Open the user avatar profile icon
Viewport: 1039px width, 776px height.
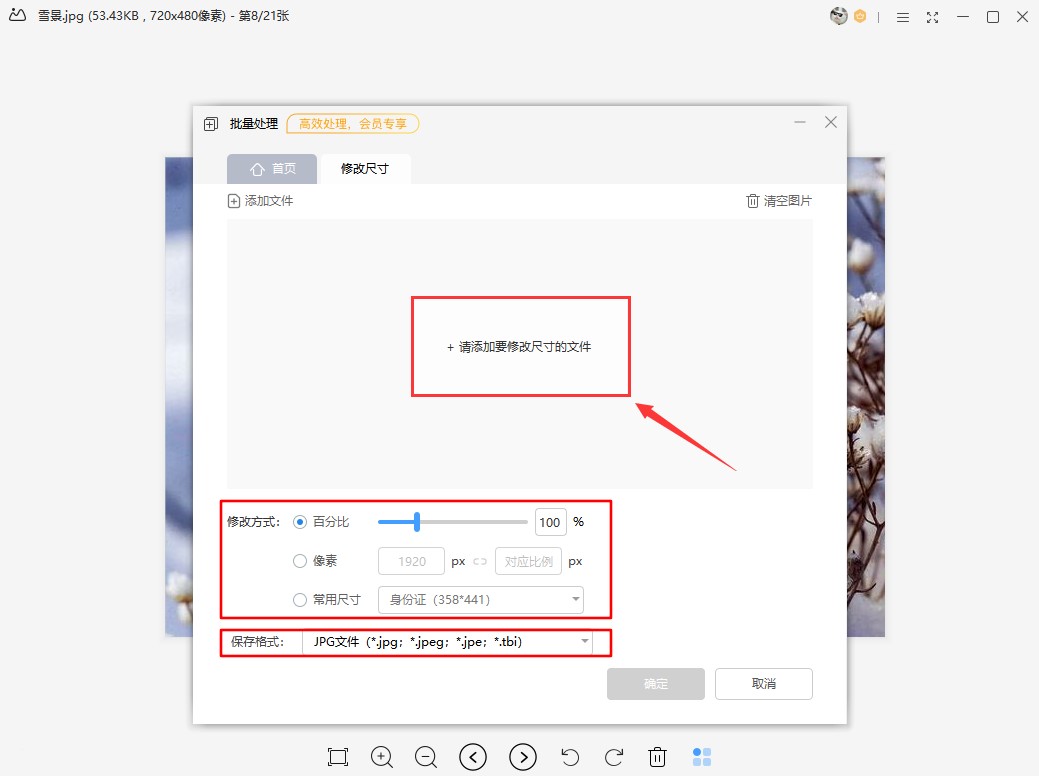pos(838,16)
